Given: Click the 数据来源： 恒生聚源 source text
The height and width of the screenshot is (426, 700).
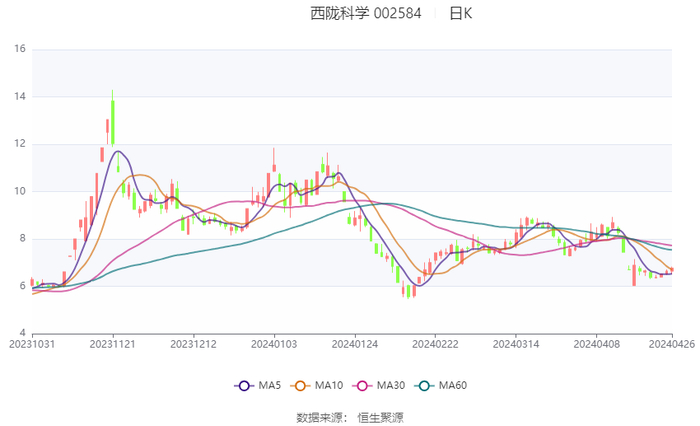Looking at the screenshot, I should (350, 416).
